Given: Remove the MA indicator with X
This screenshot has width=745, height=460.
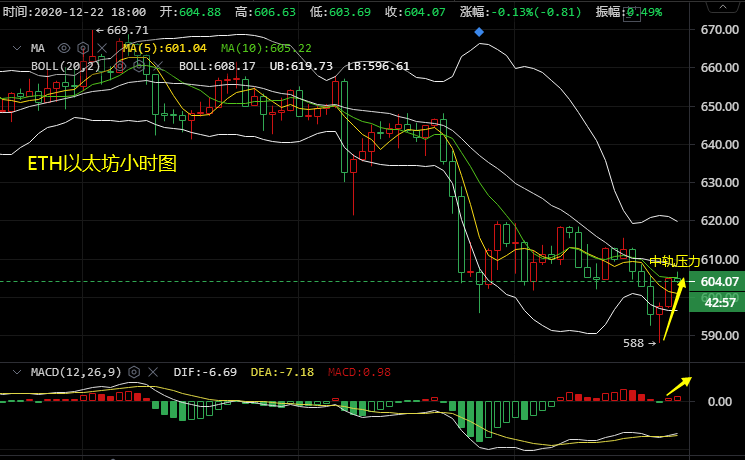Looking at the screenshot, I should click(100, 48).
